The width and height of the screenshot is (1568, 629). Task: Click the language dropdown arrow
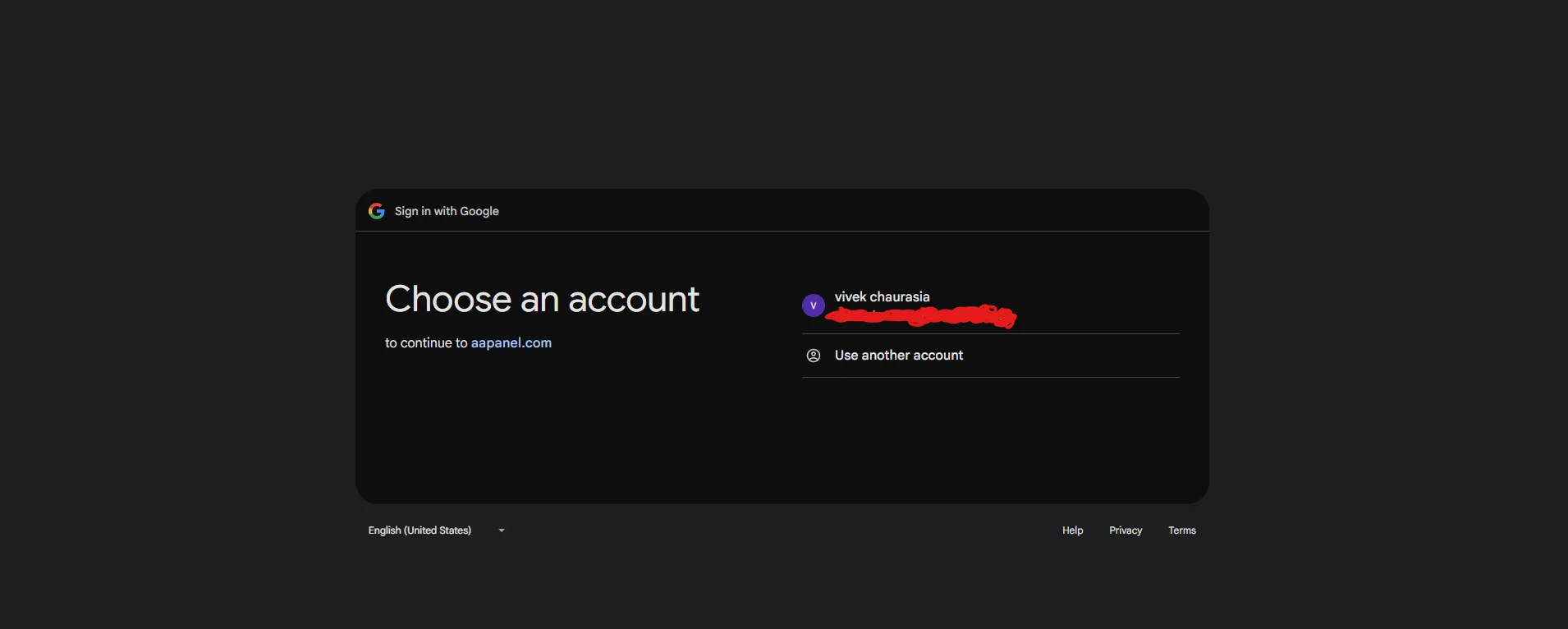tap(502, 530)
